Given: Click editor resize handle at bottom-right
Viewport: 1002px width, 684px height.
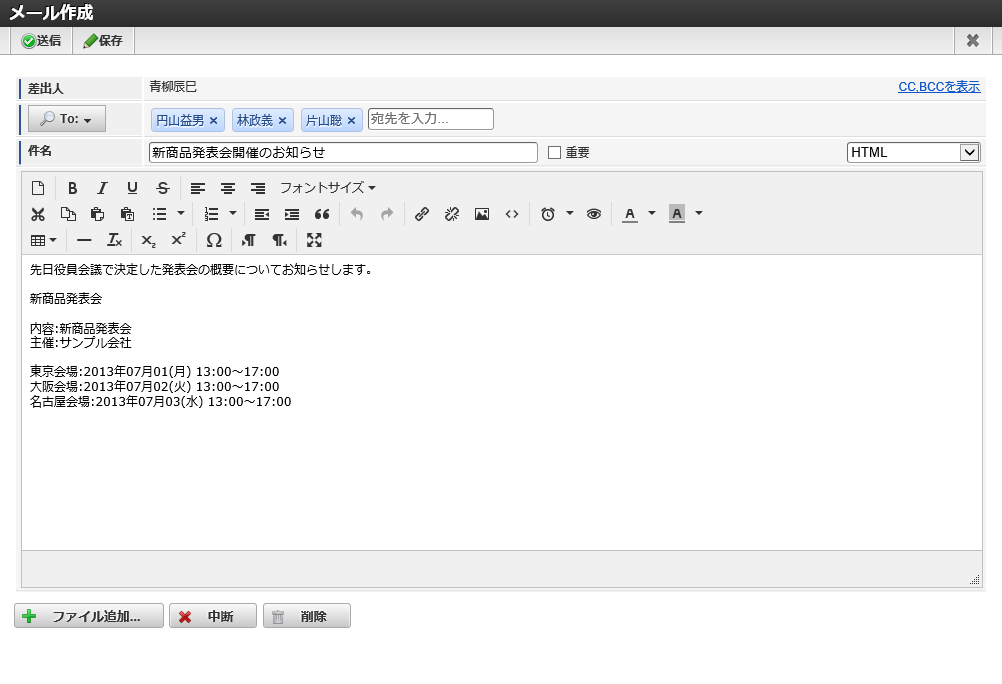Looking at the screenshot, I should click(x=975, y=580).
